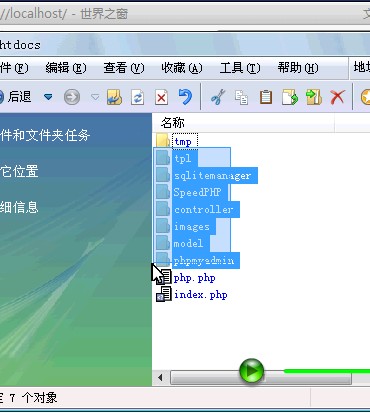Image resolution: width=370 pixels, height=419 pixels.
Task: Click the copy icon in toolbar
Action: (242, 97)
